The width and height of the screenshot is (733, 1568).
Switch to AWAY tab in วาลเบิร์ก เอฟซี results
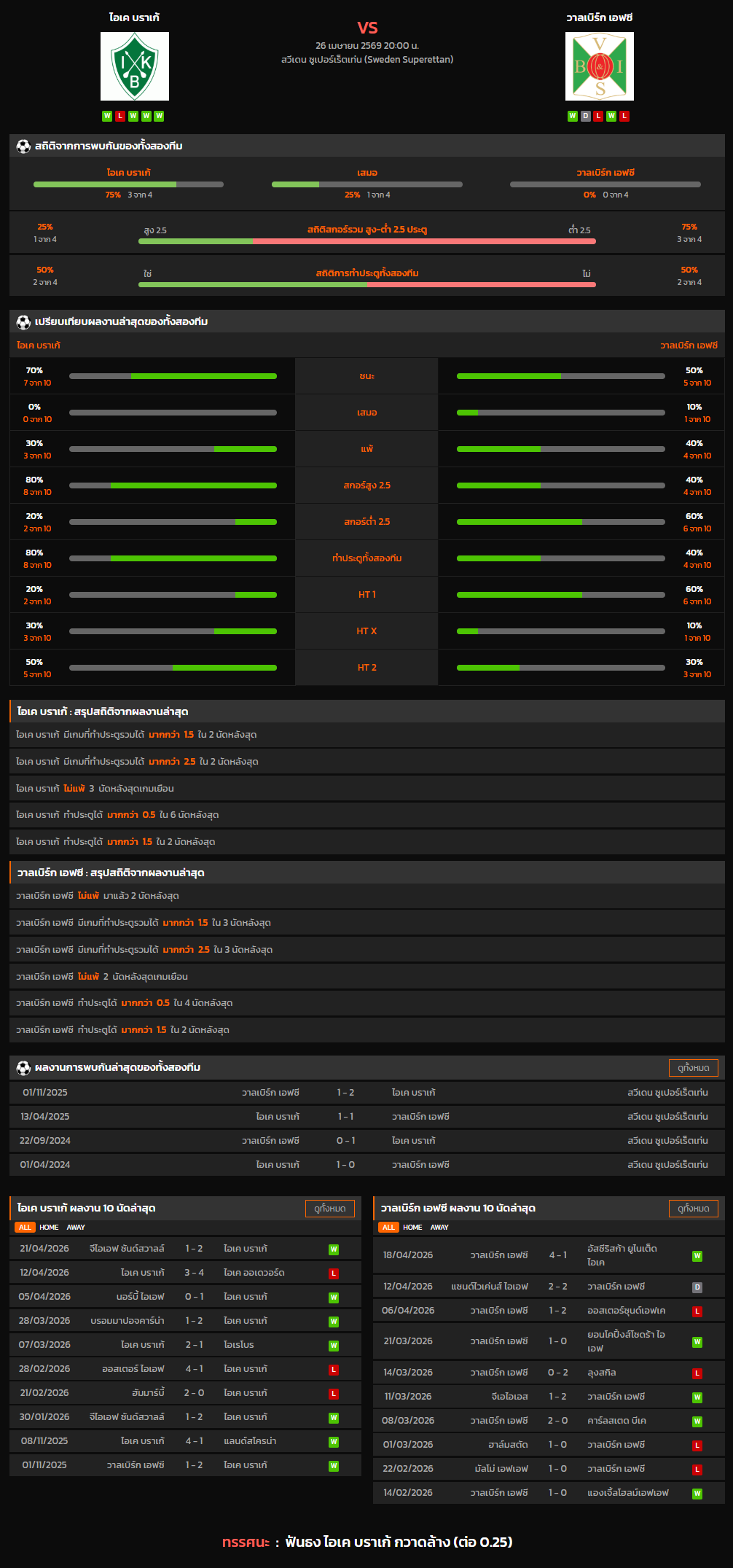(x=439, y=1228)
